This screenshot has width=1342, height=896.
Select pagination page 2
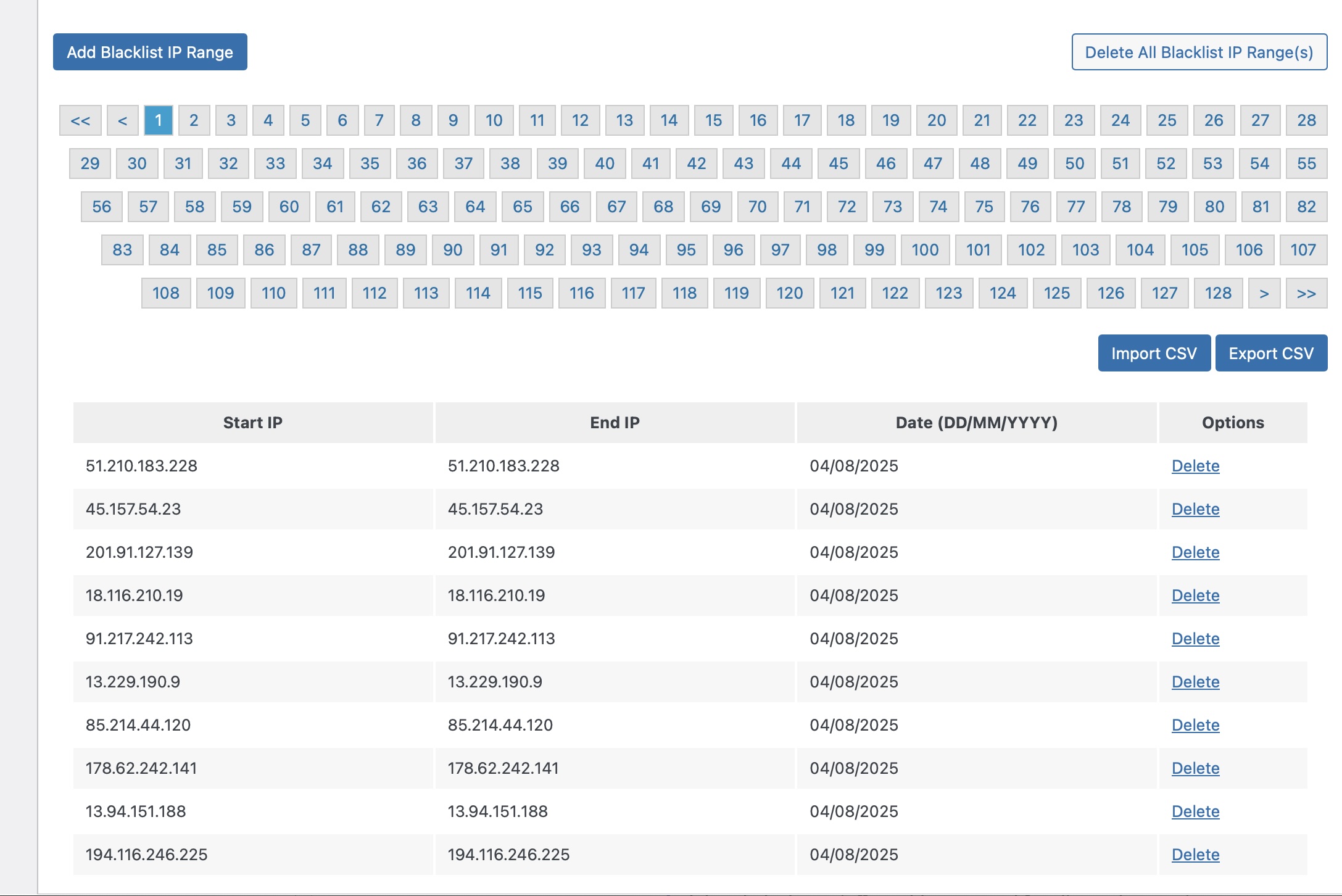(x=194, y=120)
